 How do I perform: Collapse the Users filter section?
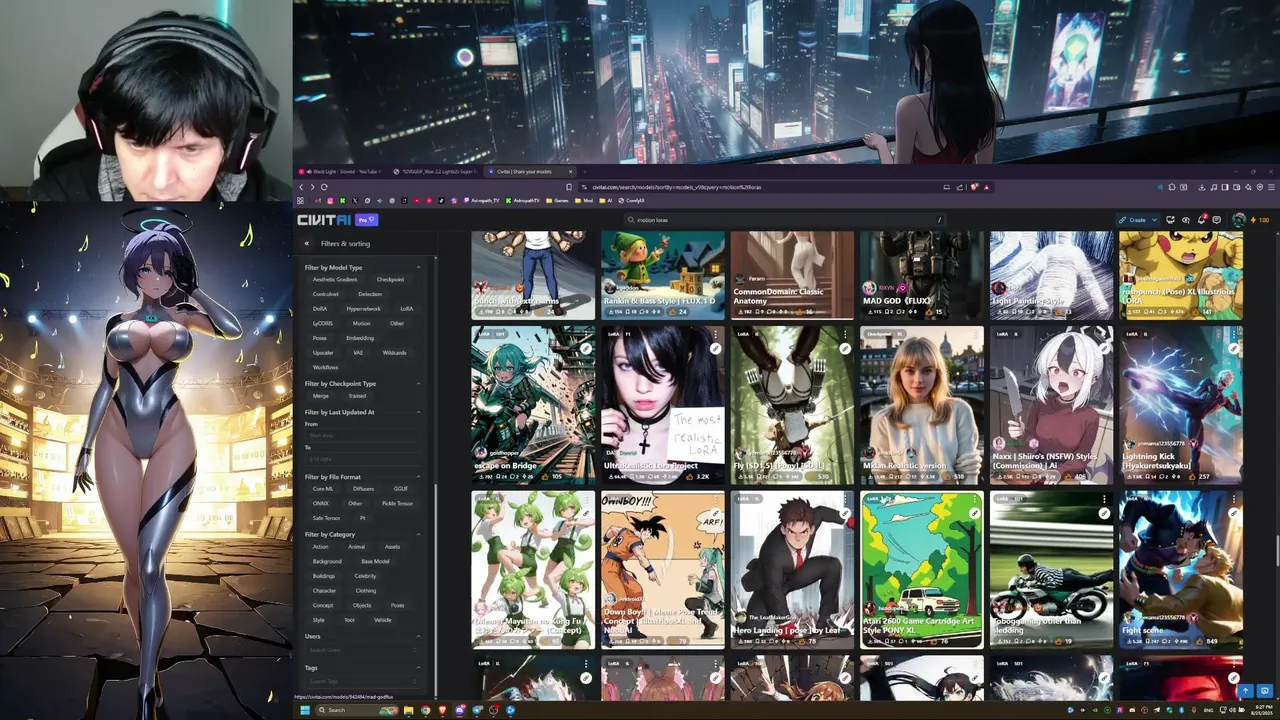pyautogui.click(x=418, y=636)
